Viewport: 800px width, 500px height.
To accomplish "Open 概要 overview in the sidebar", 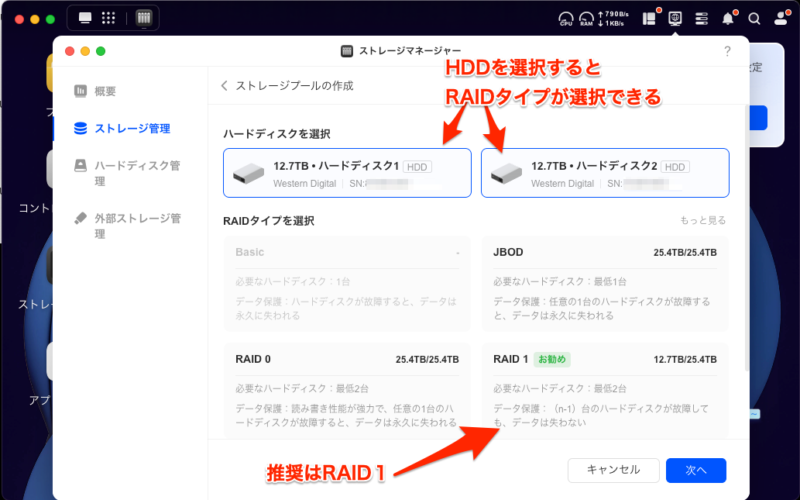I will coord(105,91).
